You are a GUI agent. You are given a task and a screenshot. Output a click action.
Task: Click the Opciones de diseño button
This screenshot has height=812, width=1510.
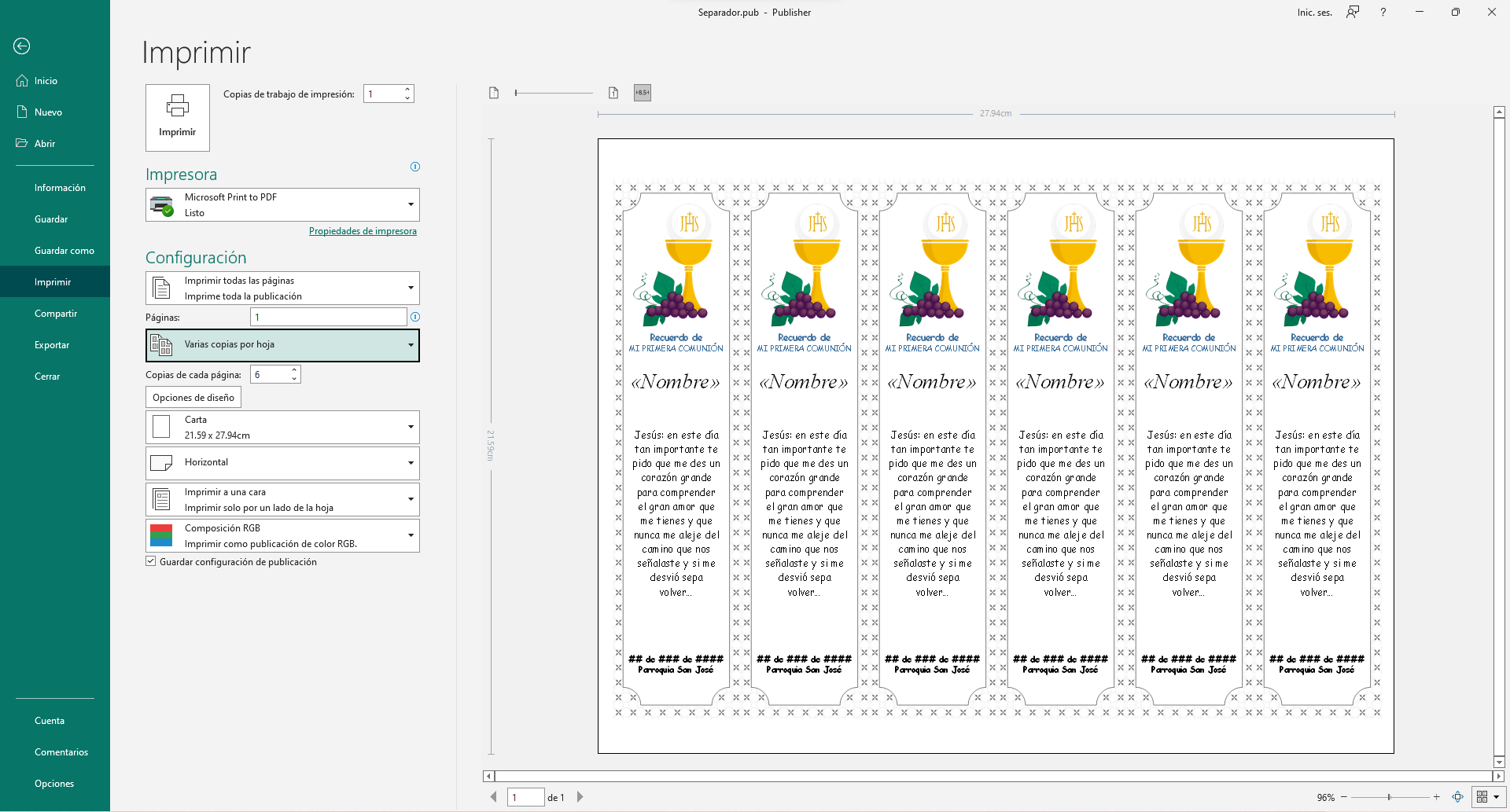pyautogui.click(x=193, y=398)
